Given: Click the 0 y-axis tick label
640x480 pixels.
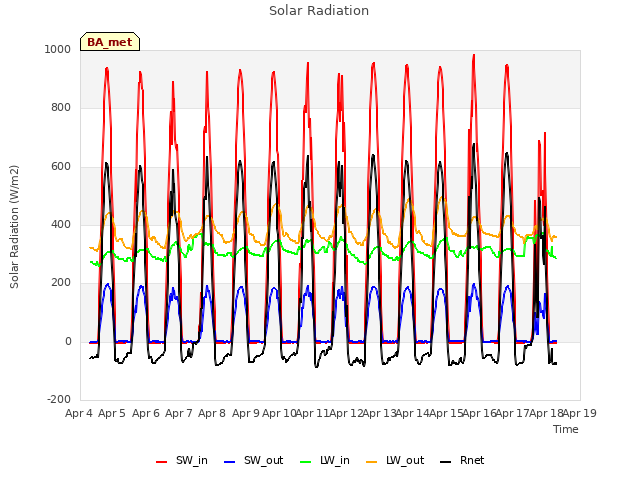Looking at the screenshot, I should coord(68,341).
